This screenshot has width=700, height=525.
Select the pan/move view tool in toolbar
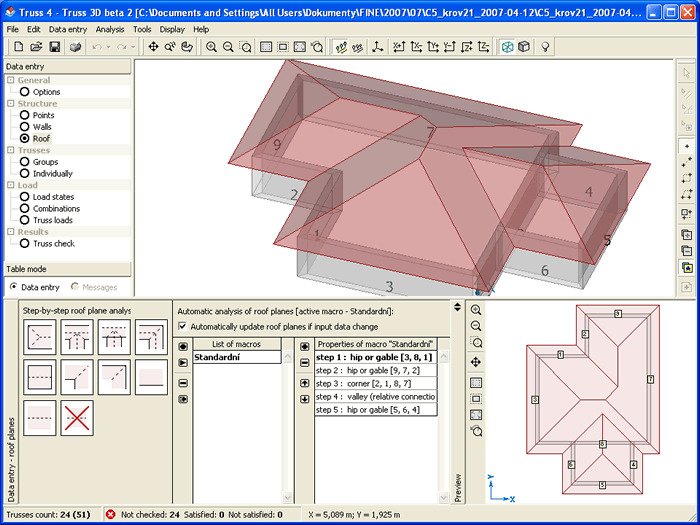(153, 47)
